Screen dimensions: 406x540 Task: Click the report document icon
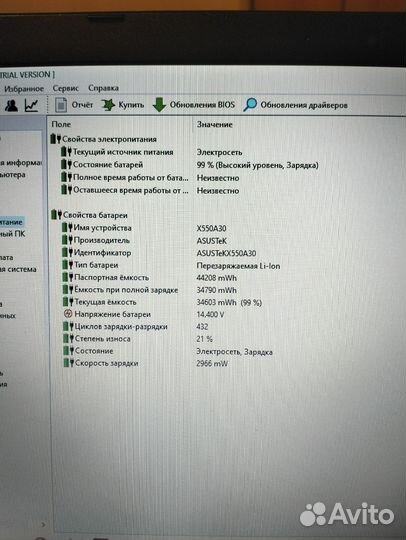61,105
